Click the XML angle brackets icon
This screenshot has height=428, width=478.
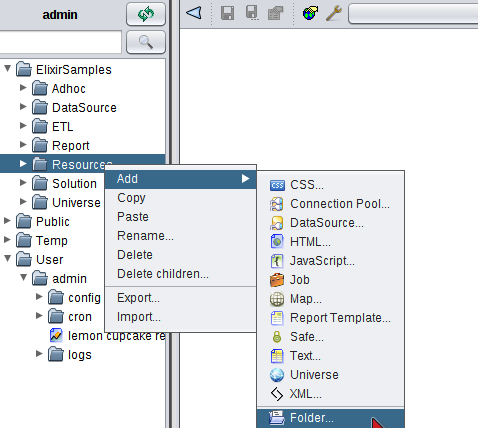click(x=277, y=394)
